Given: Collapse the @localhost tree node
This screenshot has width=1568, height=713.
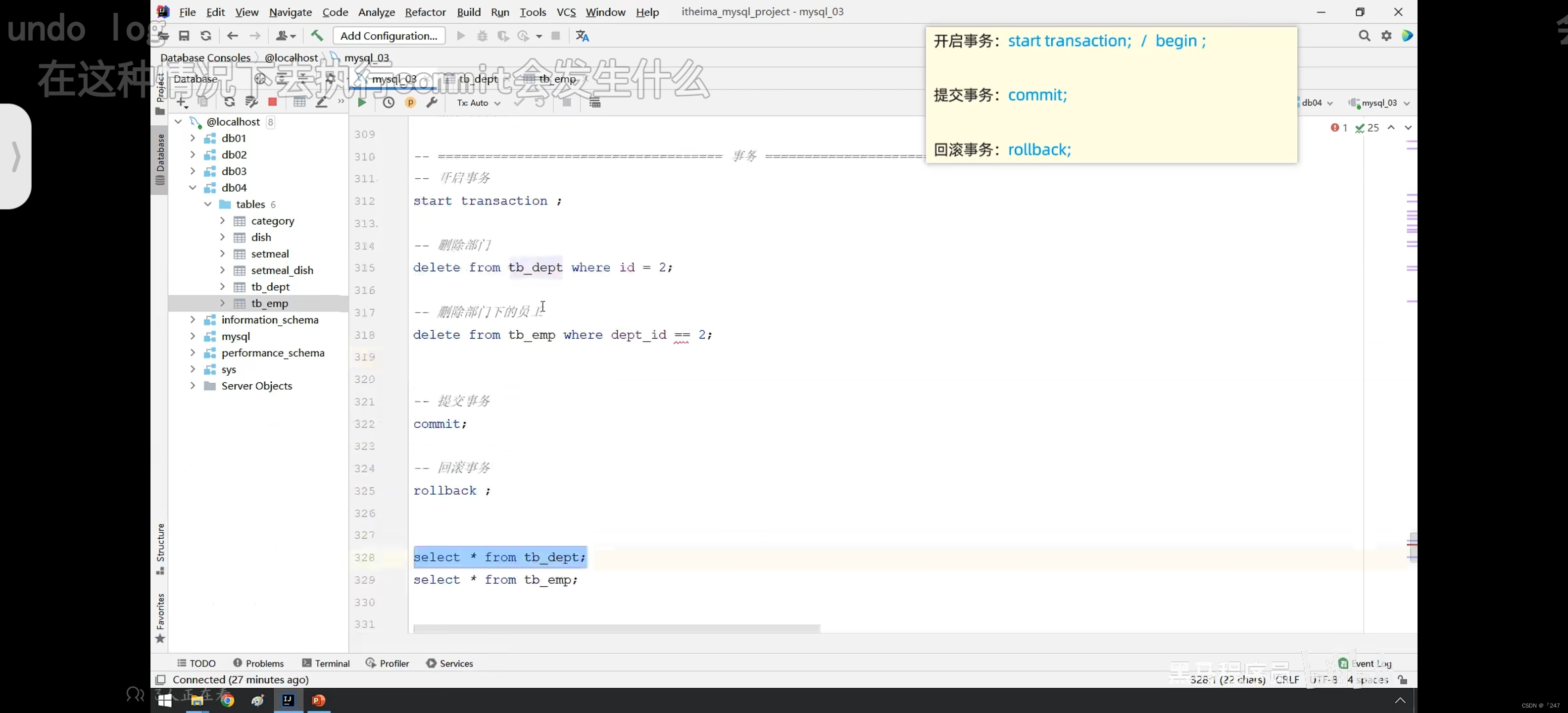Looking at the screenshot, I should [x=178, y=122].
